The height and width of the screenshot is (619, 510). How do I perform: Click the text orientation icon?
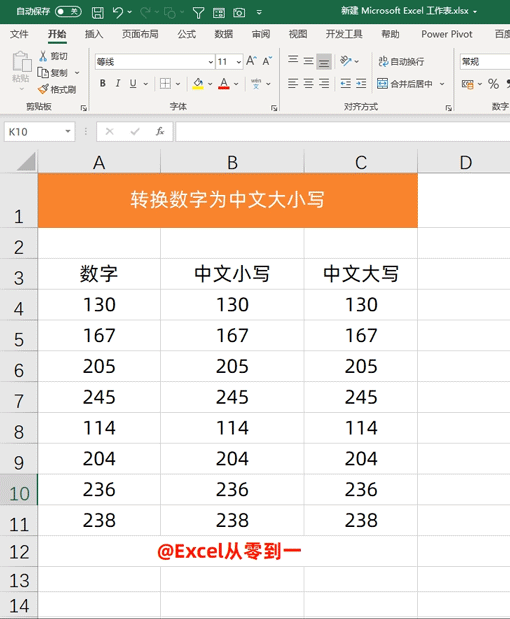click(346, 61)
